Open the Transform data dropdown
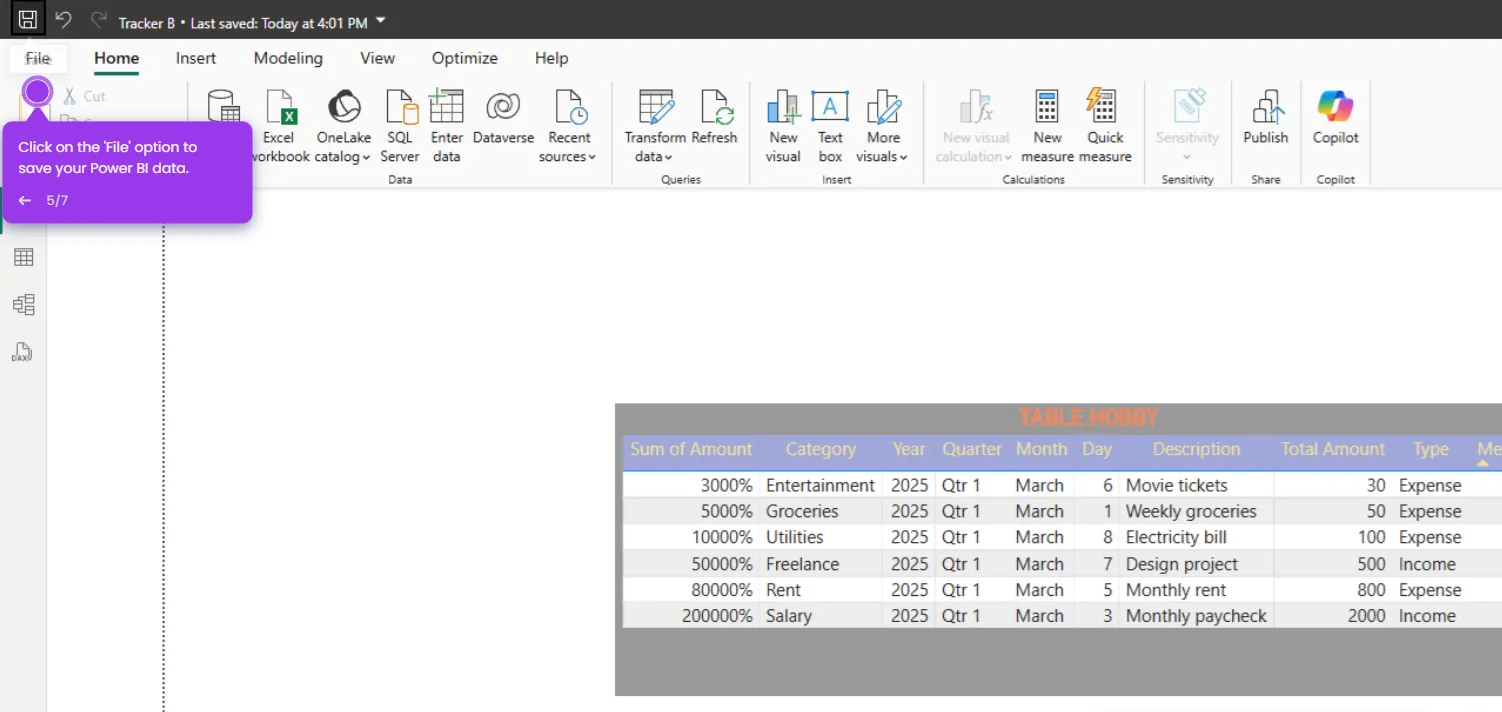 [655, 126]
